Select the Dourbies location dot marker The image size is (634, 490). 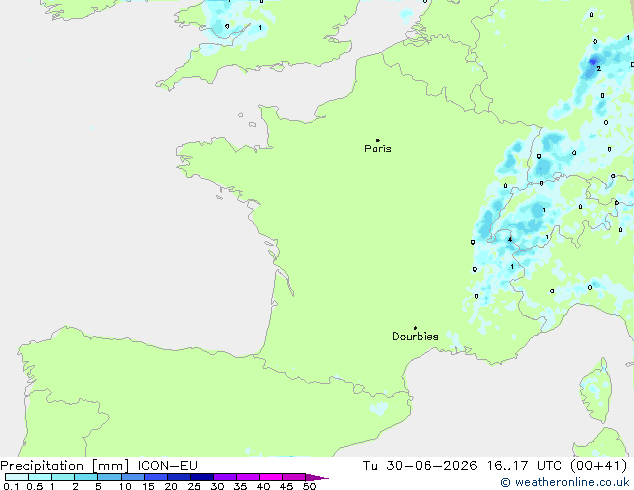tap(415, 328)
